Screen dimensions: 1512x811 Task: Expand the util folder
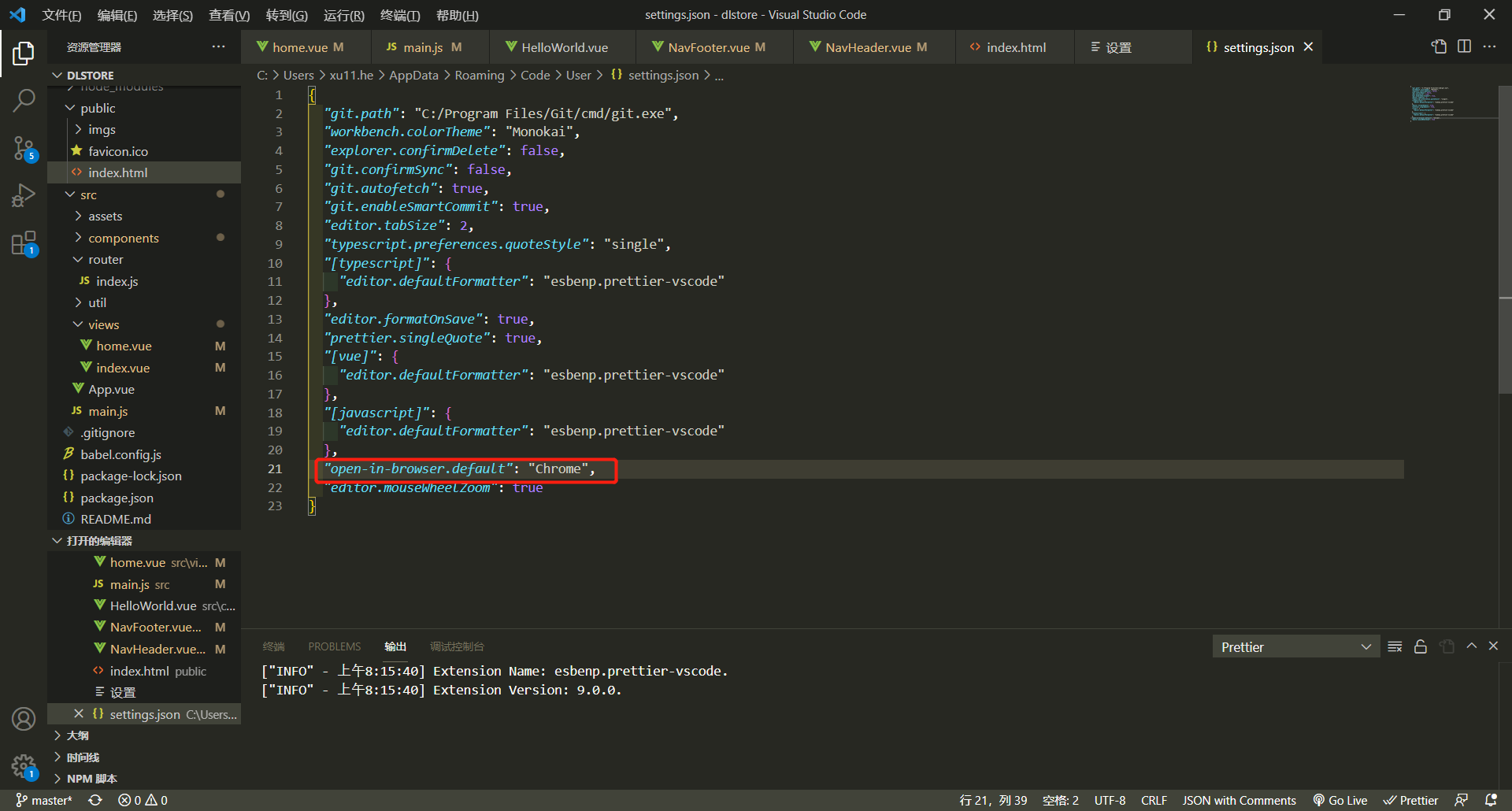[144, 302]
